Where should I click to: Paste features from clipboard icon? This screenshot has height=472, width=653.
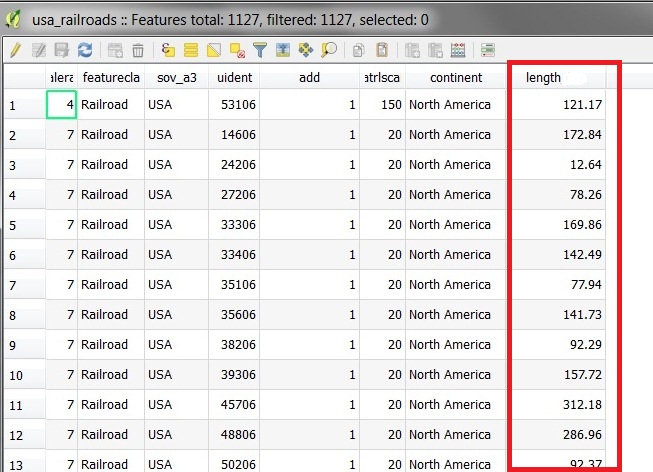point(382,50)
